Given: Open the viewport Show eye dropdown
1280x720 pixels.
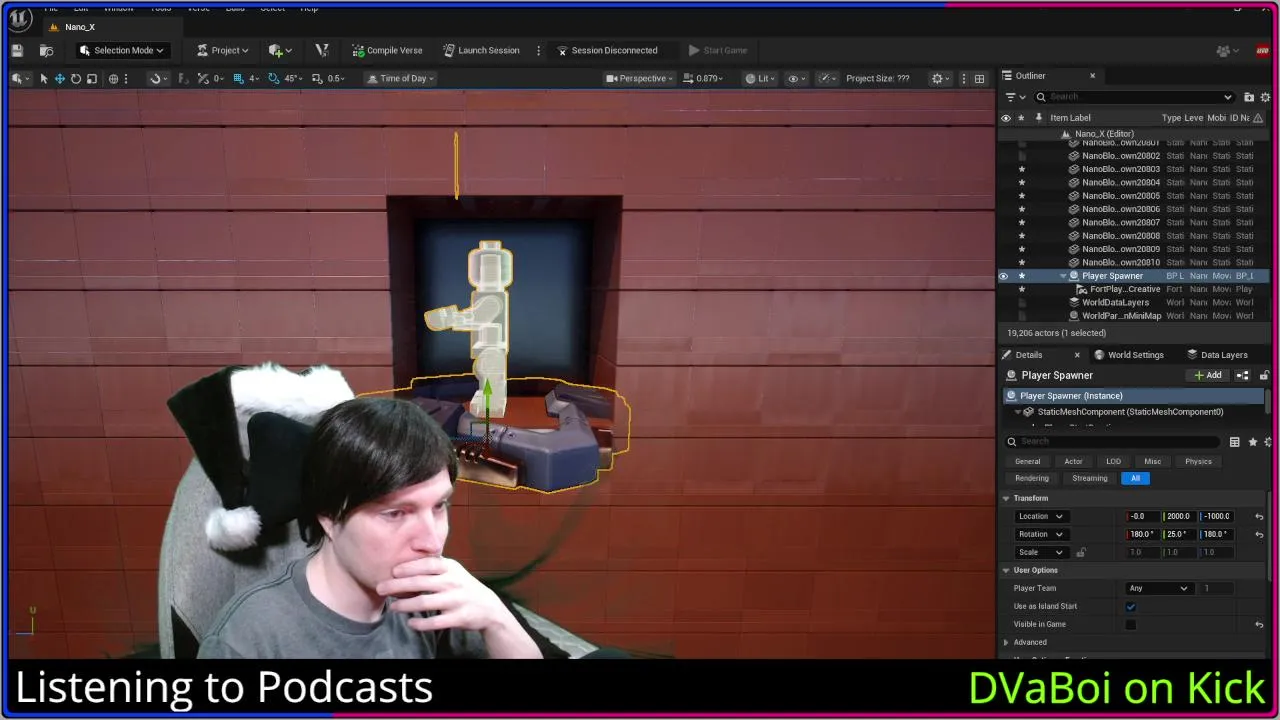Looking at the screenshot, I should pyautogui.click(x=797, y=78).
